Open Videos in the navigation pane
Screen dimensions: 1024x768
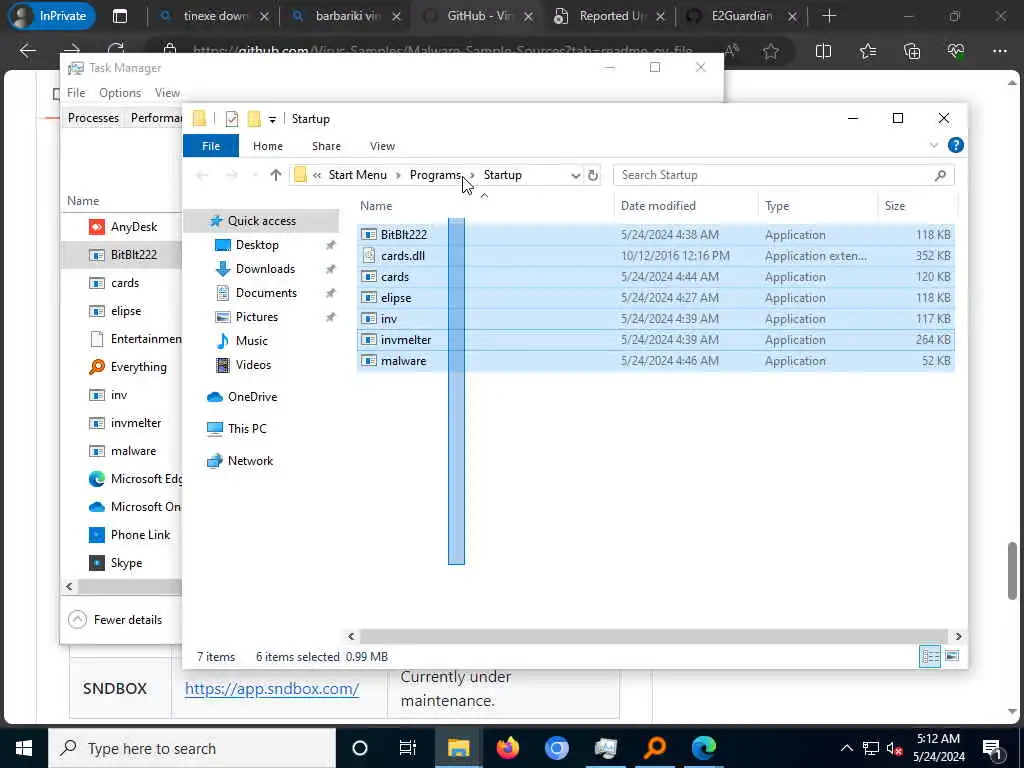coord(253,365)
